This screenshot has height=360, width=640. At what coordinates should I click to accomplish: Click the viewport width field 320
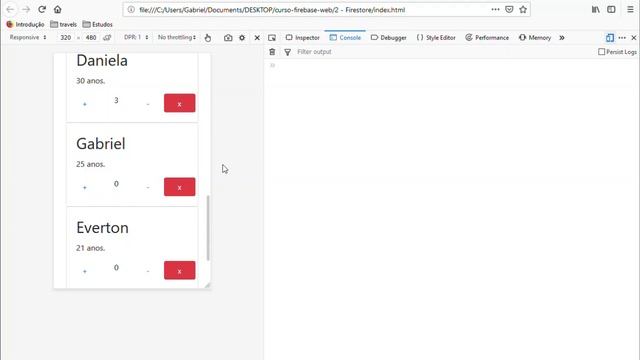point(65,38)
